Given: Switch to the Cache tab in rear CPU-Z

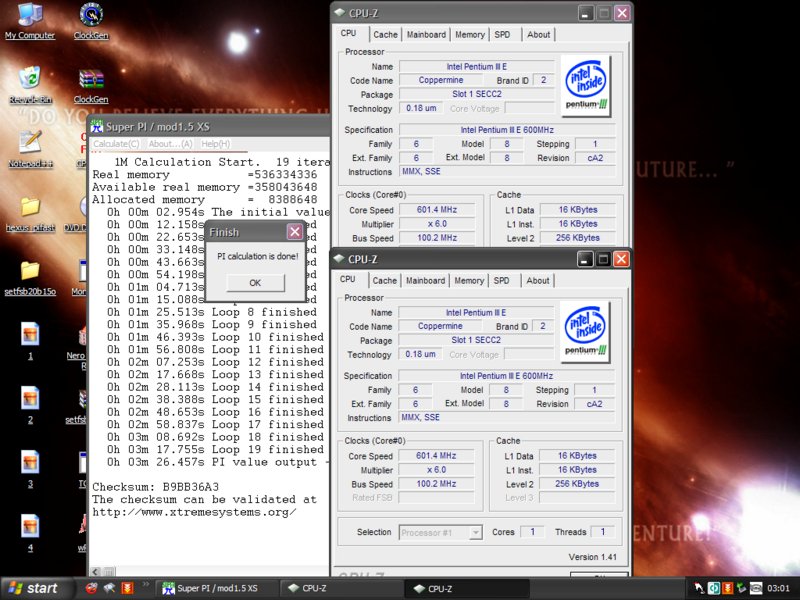Looking at the screenshot, I should 385,34.
